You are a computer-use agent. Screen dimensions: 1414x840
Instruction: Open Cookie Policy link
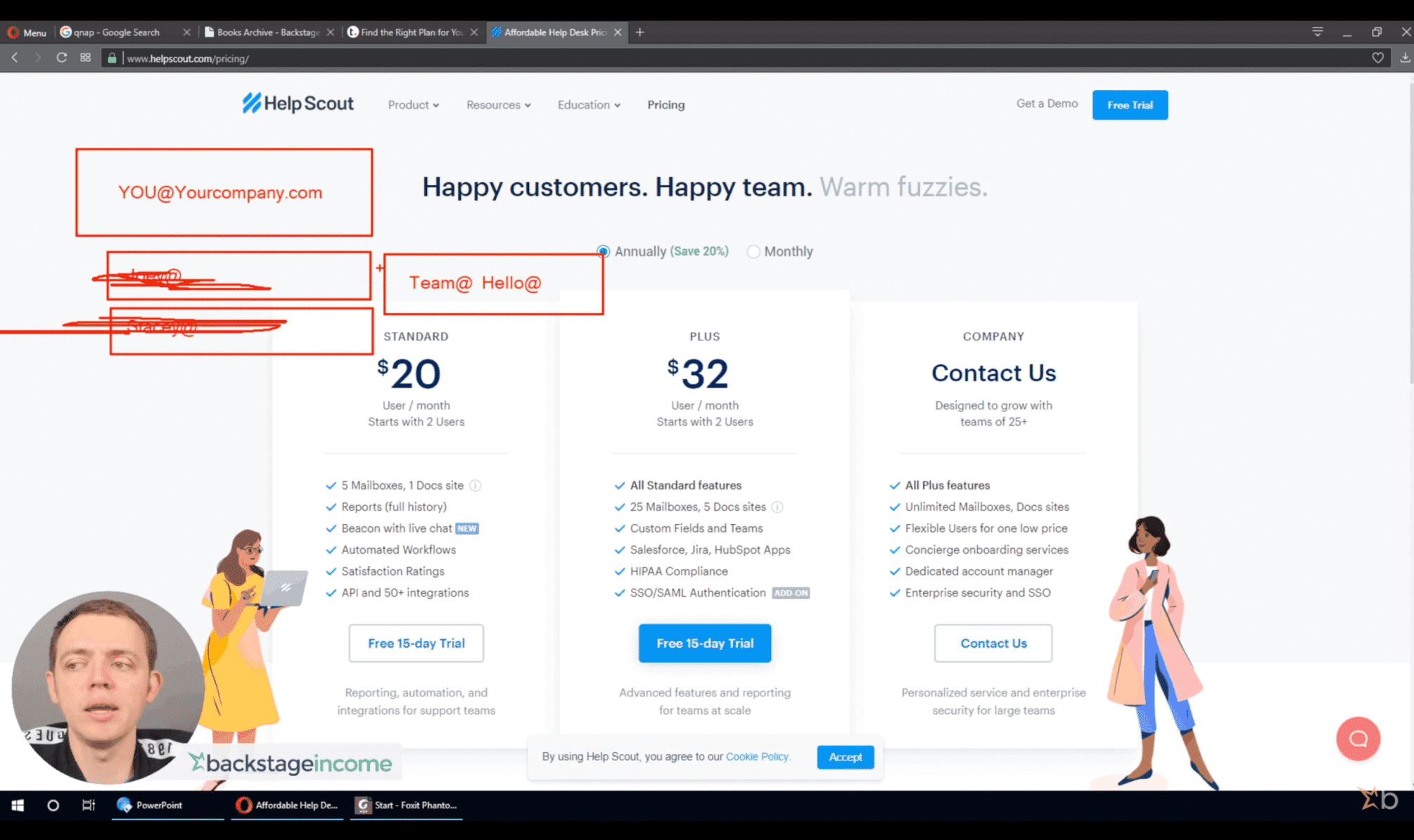[x=757, y=757]
